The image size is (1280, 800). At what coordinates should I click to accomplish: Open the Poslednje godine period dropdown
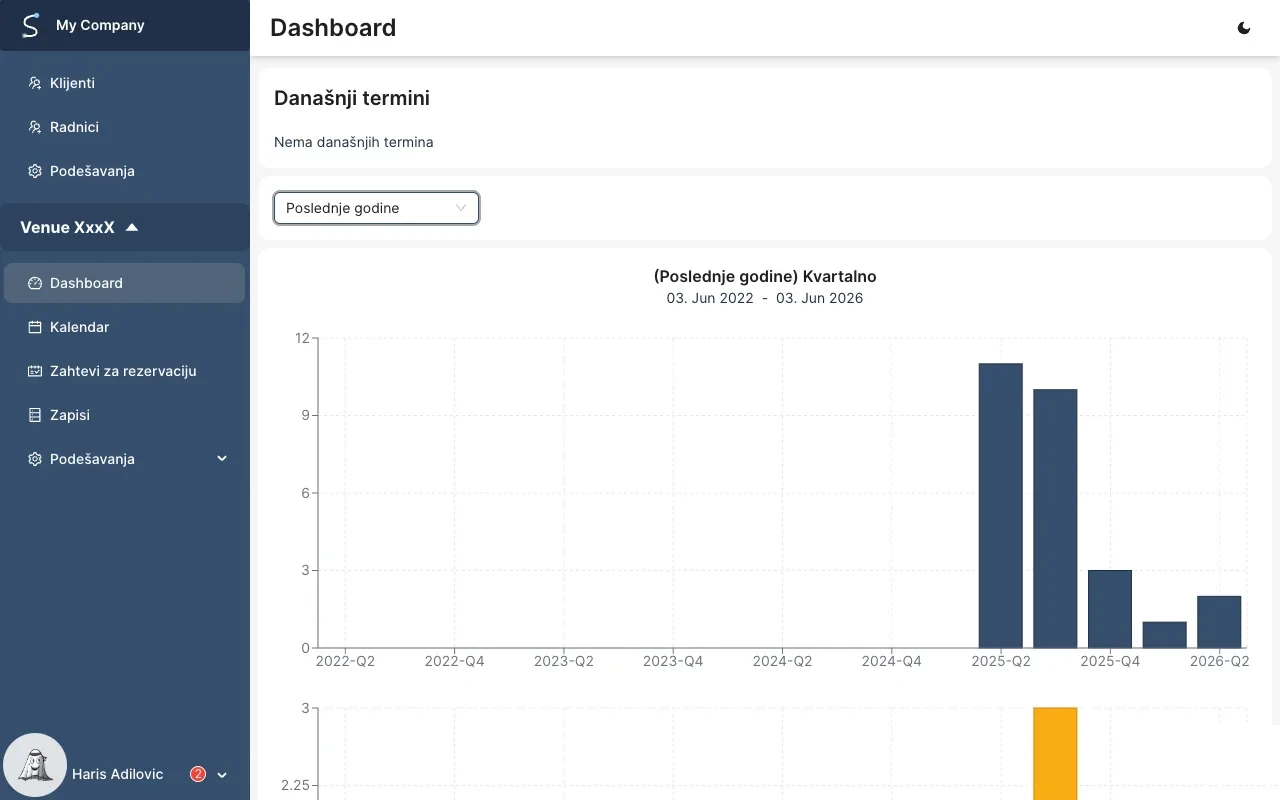point(376,208)
